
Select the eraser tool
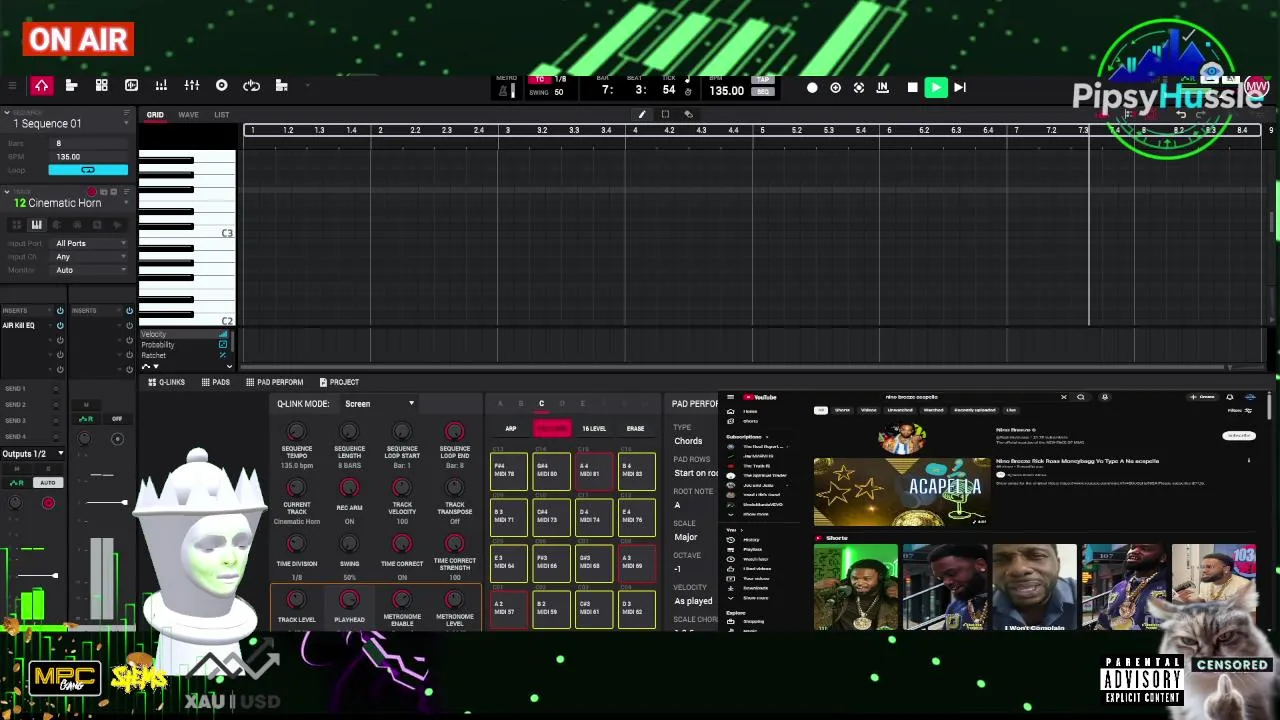(x=688, y=114)
